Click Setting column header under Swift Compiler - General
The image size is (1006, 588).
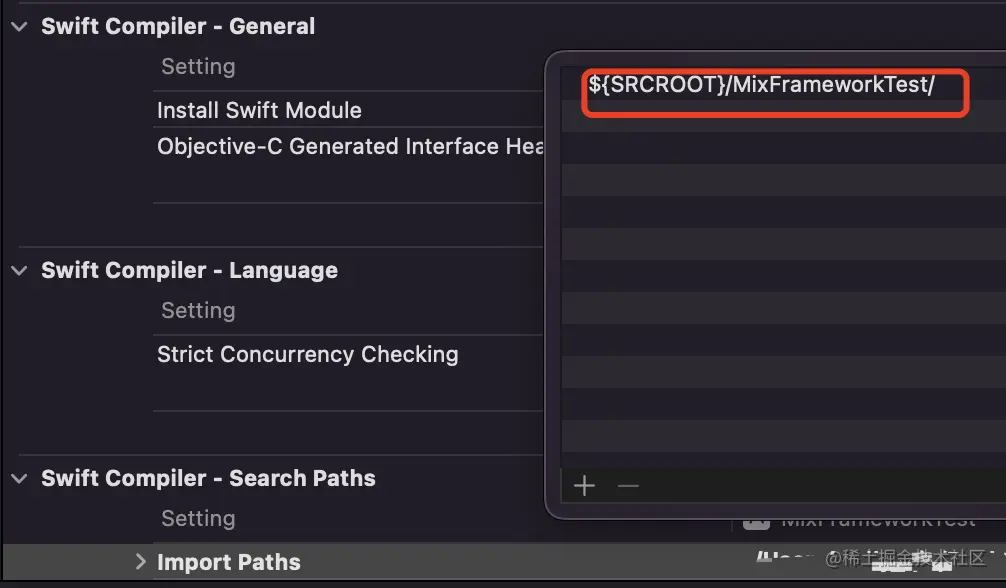(x=198, y=67)
